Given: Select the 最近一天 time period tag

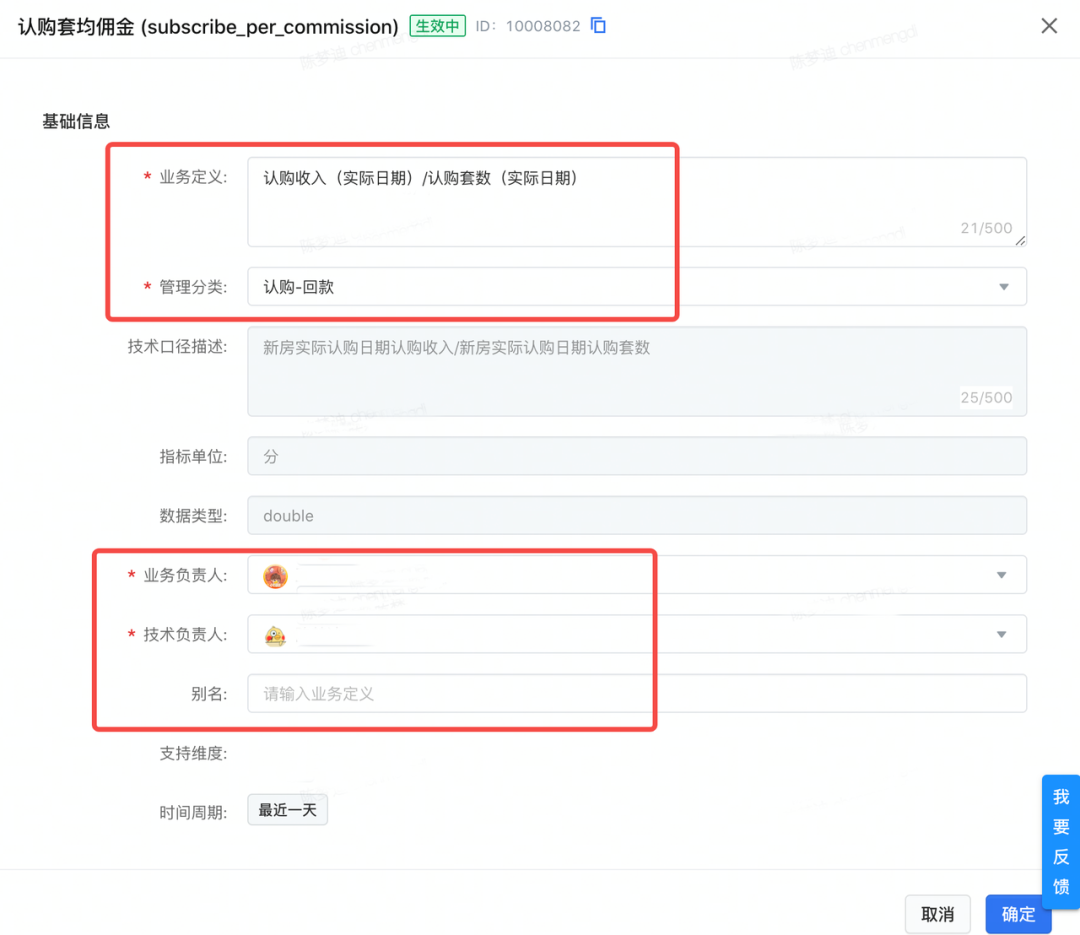Looking at the screenshot, I should [x=287, y=810].
